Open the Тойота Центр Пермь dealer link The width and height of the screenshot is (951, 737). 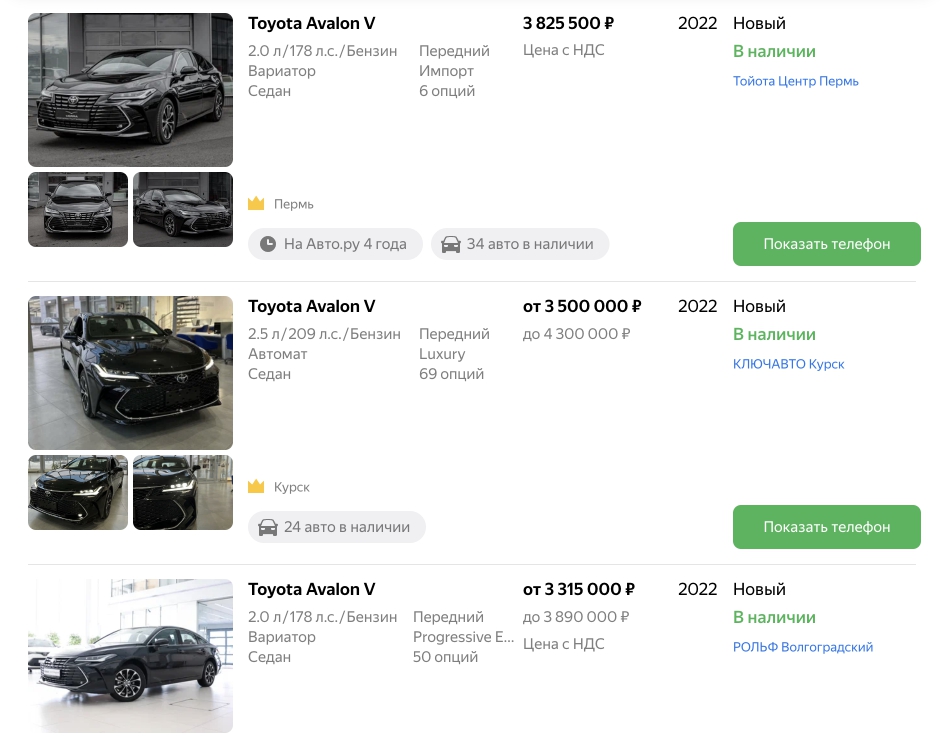[795, 81]
